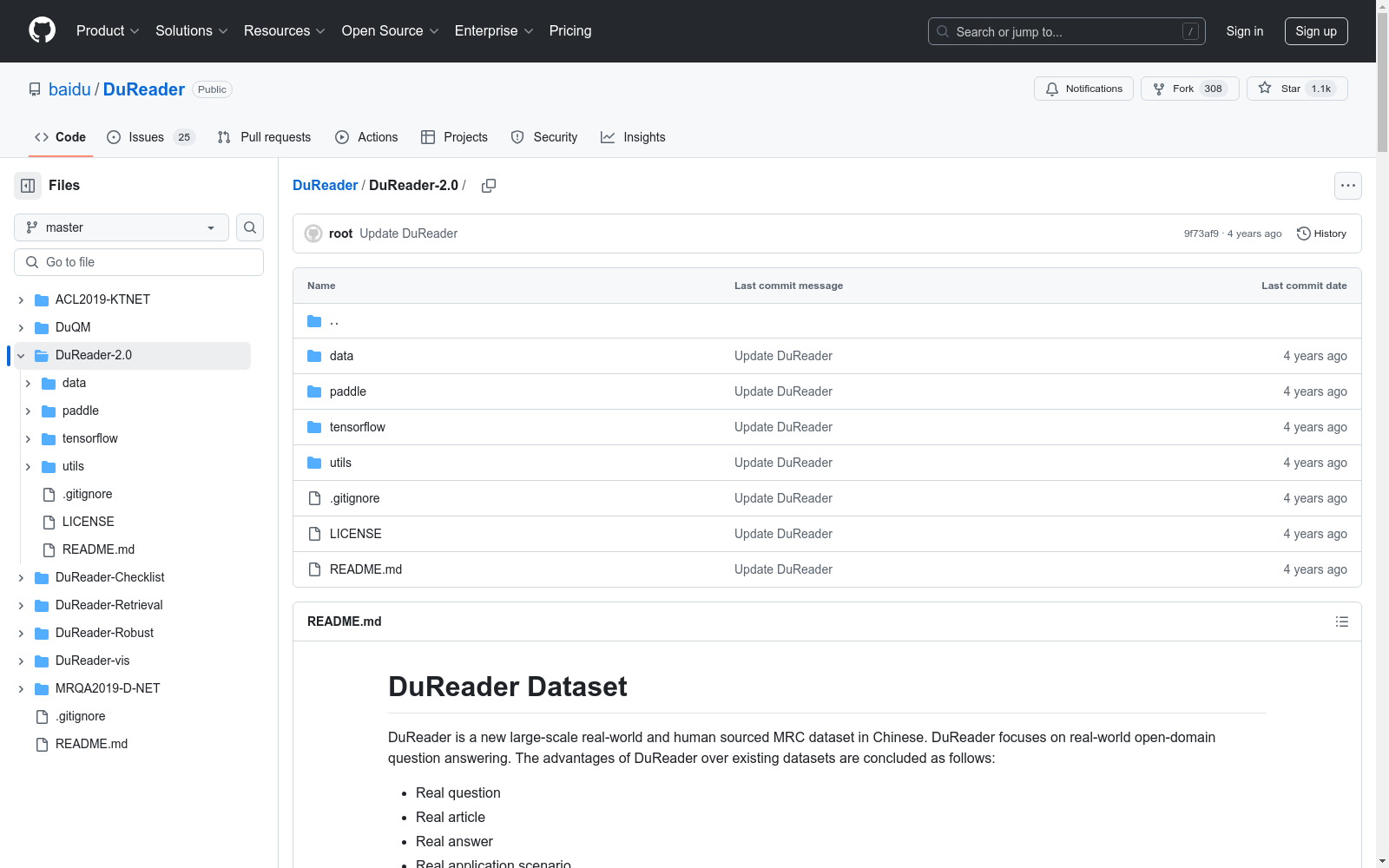Viewport: 1389px width, 868px height.
Task: Click LICENSE file icon in file table
Action: [314, 534]
